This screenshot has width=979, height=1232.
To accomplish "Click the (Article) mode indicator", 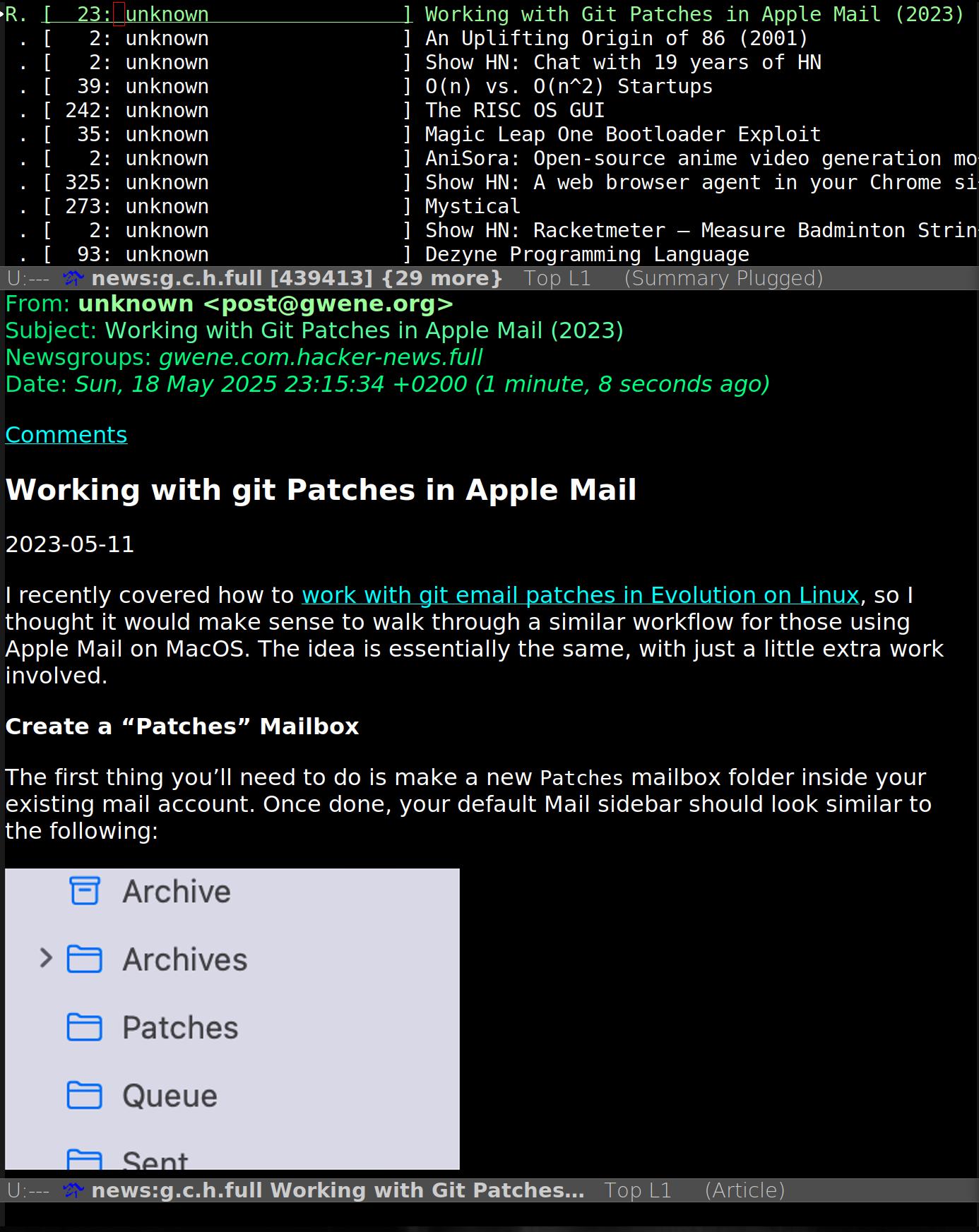I will click(745, 1190).
